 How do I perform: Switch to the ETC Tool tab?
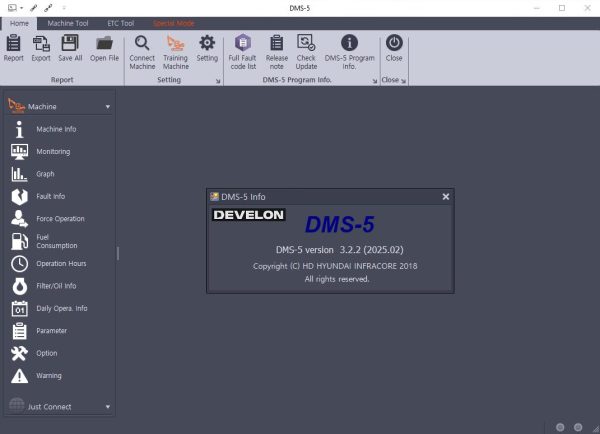121,23
